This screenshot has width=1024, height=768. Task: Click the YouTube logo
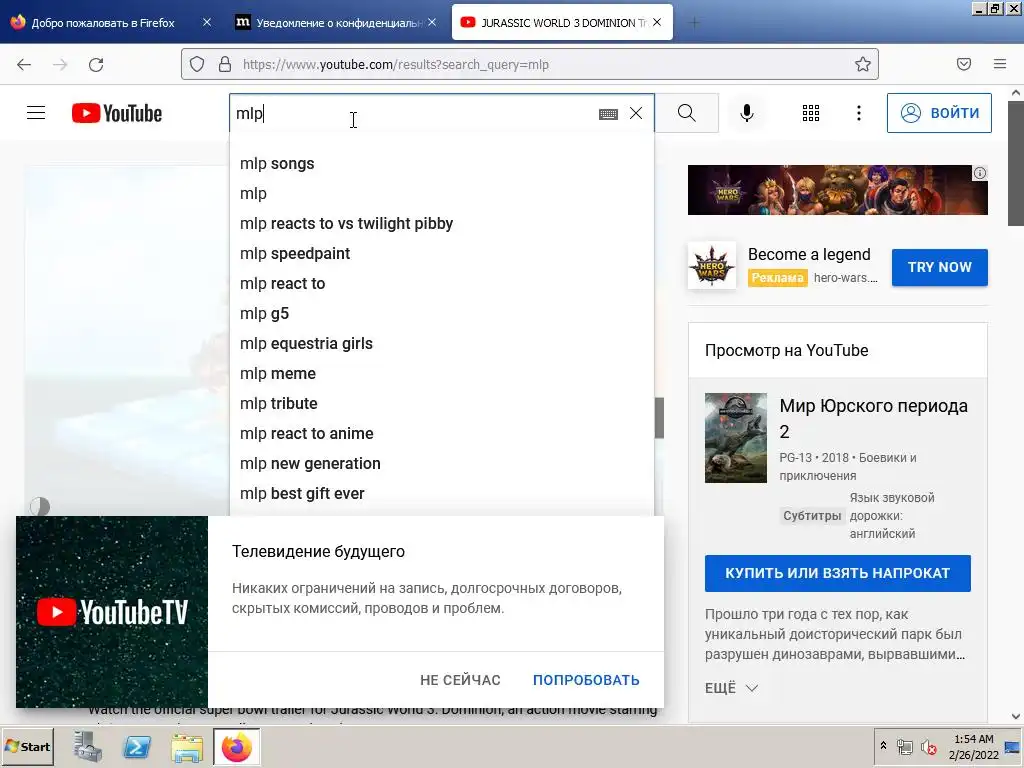pyautogui.click(x=117, y=113)
